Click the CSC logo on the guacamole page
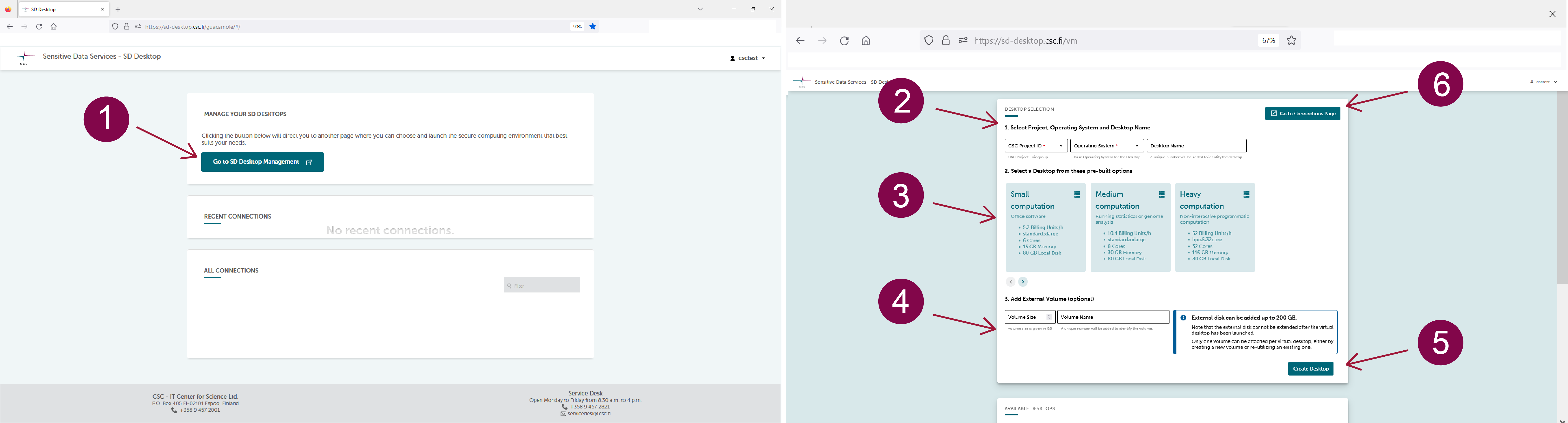 pyautogui.click(x=24, y=58)
